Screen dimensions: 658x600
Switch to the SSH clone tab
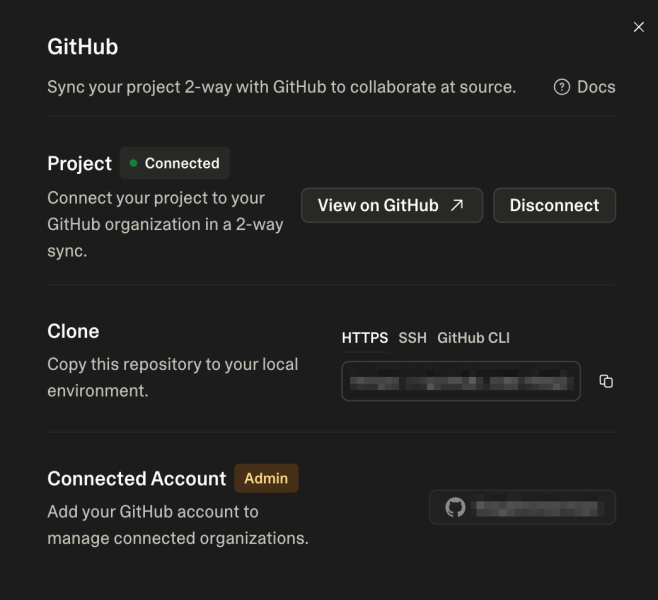click(413, 338)
